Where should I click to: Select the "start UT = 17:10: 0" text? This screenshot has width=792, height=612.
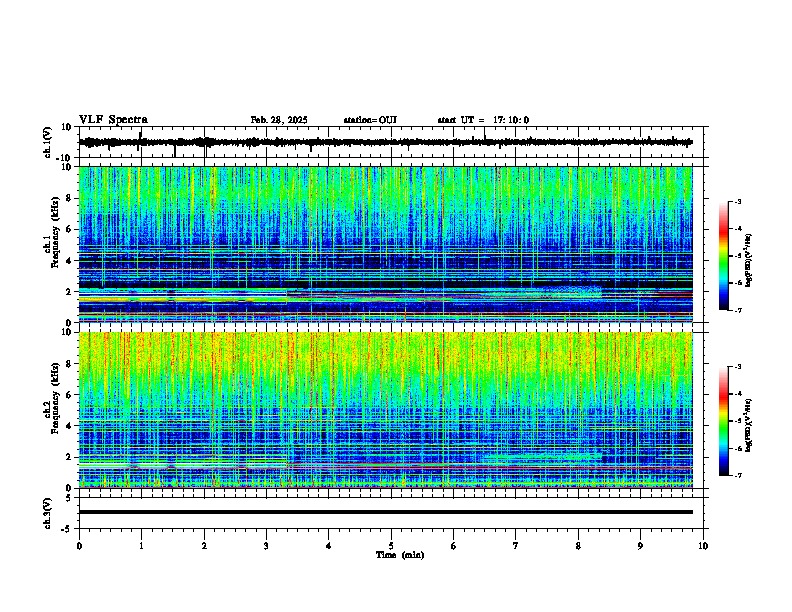pyautogui.click(x=483, y=120)
